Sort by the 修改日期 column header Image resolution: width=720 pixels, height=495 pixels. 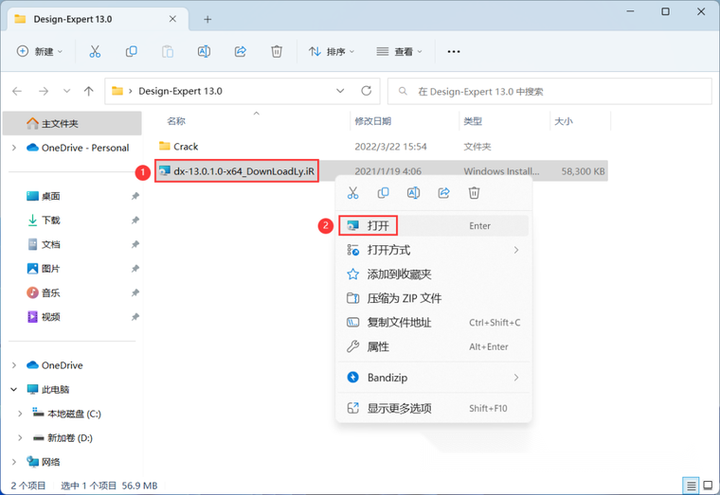tap(373, 121)
